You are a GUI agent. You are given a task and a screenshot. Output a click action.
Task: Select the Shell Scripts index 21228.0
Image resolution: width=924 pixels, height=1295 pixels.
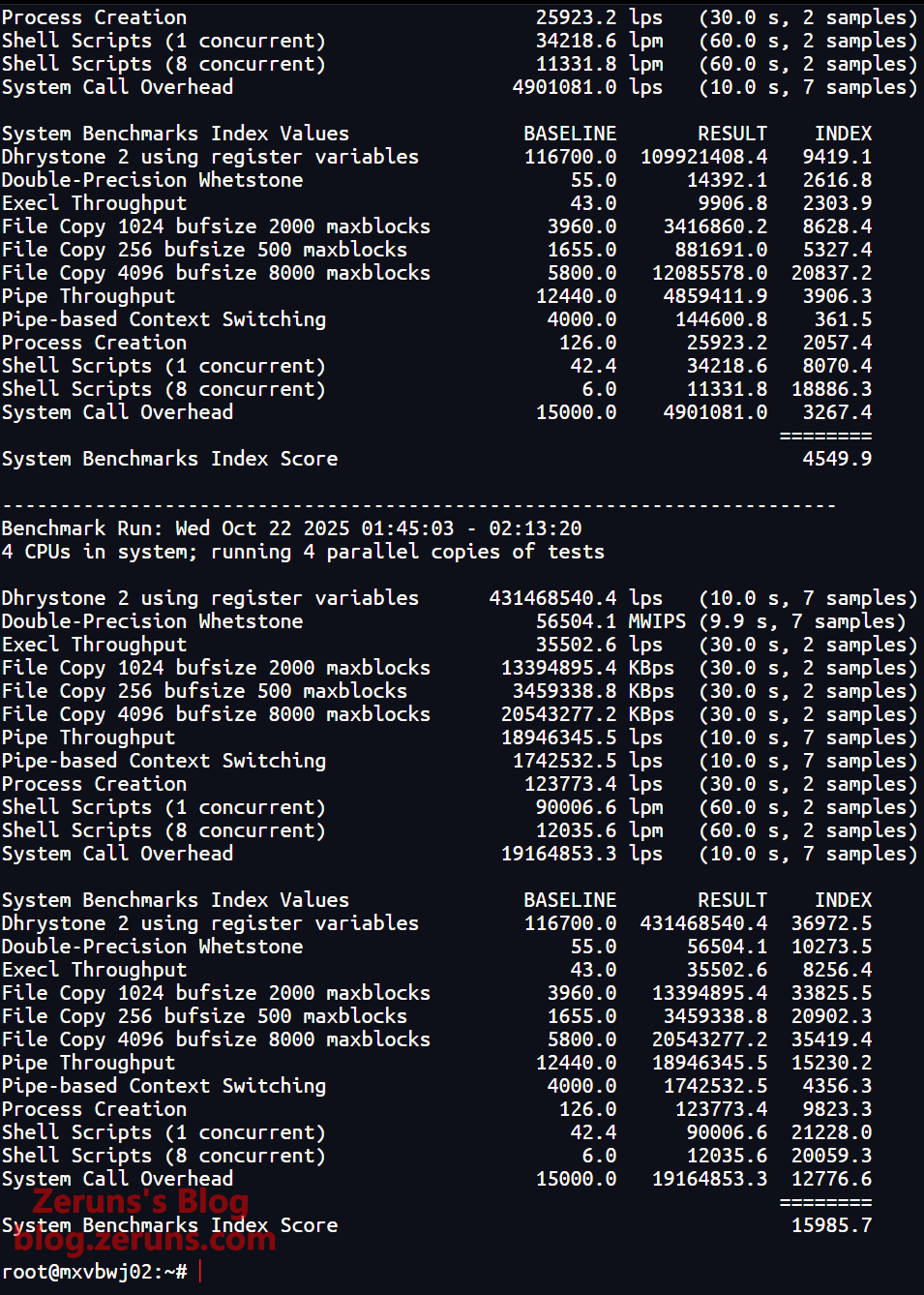(x=831, y=1132)
